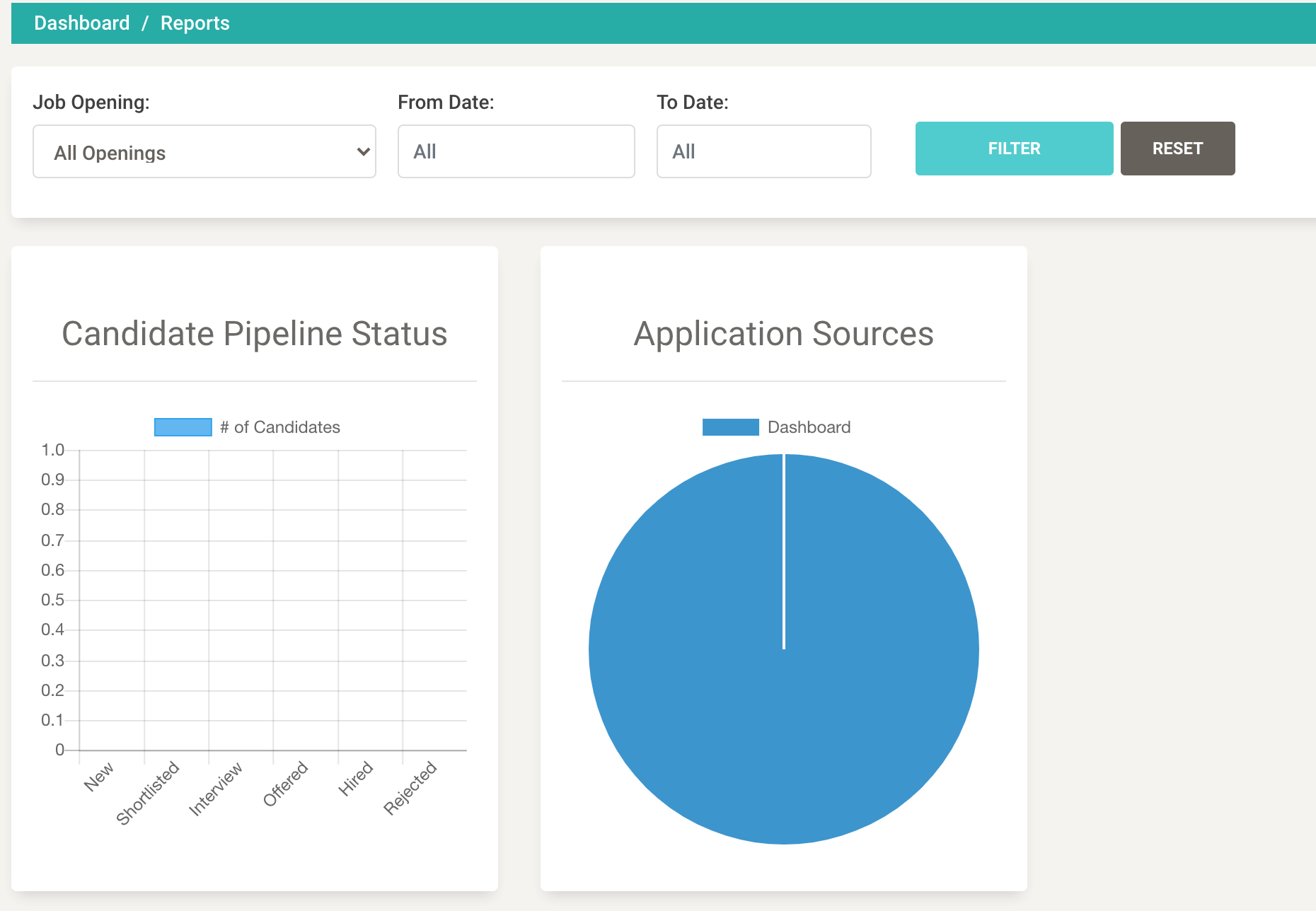This screenshot has width=1316, height=911.
Task: Click the Application Sources heading
Action: coord(783,334)
